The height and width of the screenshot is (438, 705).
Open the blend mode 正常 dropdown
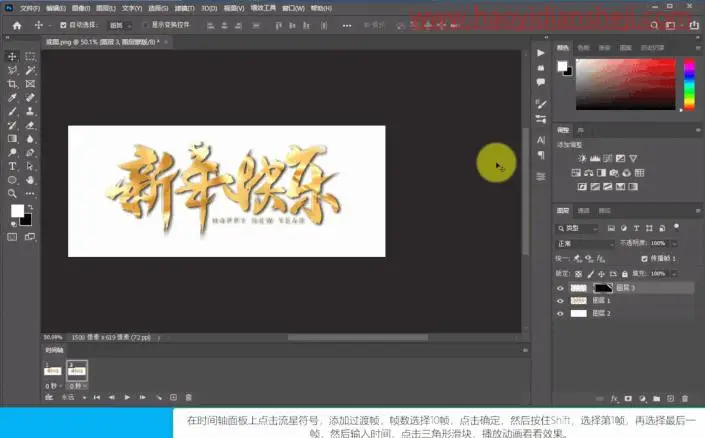click(x=585, y=244)
